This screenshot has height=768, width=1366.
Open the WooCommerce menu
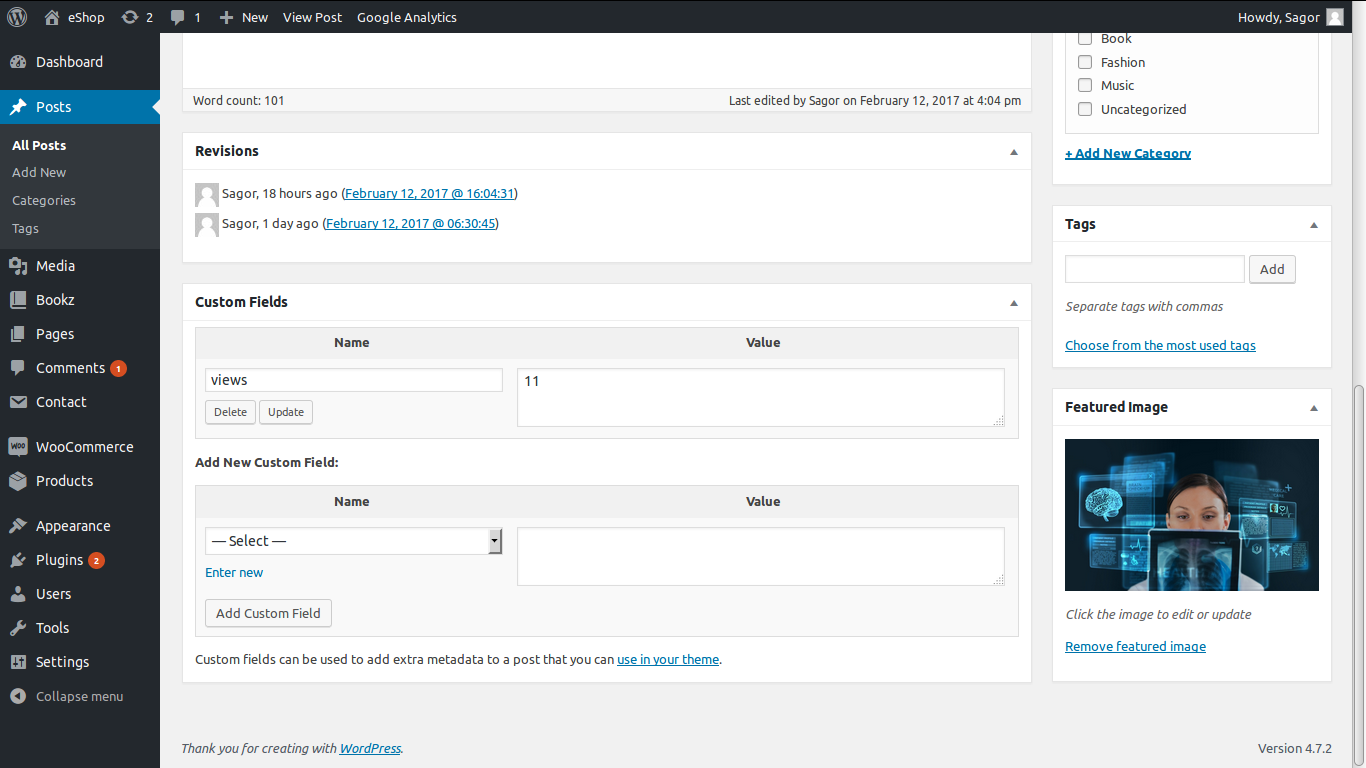click(84, 447)
